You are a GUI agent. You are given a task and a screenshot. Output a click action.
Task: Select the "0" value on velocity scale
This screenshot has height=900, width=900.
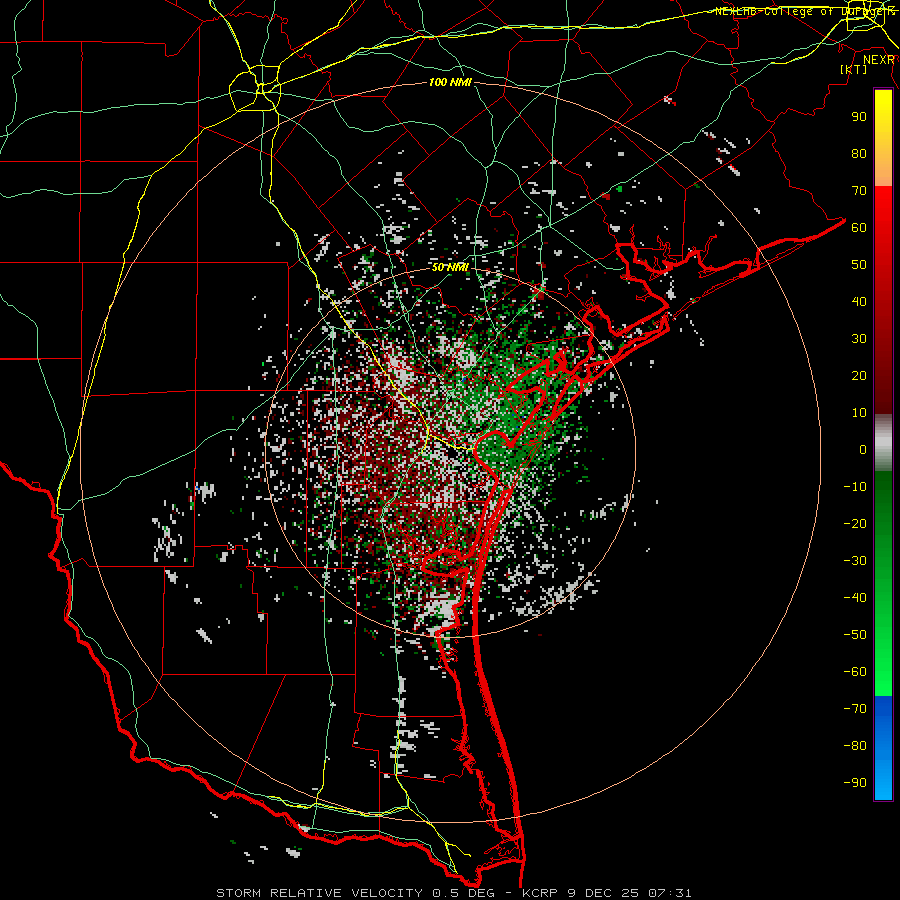pyautogui.click(x=863, y=450)
